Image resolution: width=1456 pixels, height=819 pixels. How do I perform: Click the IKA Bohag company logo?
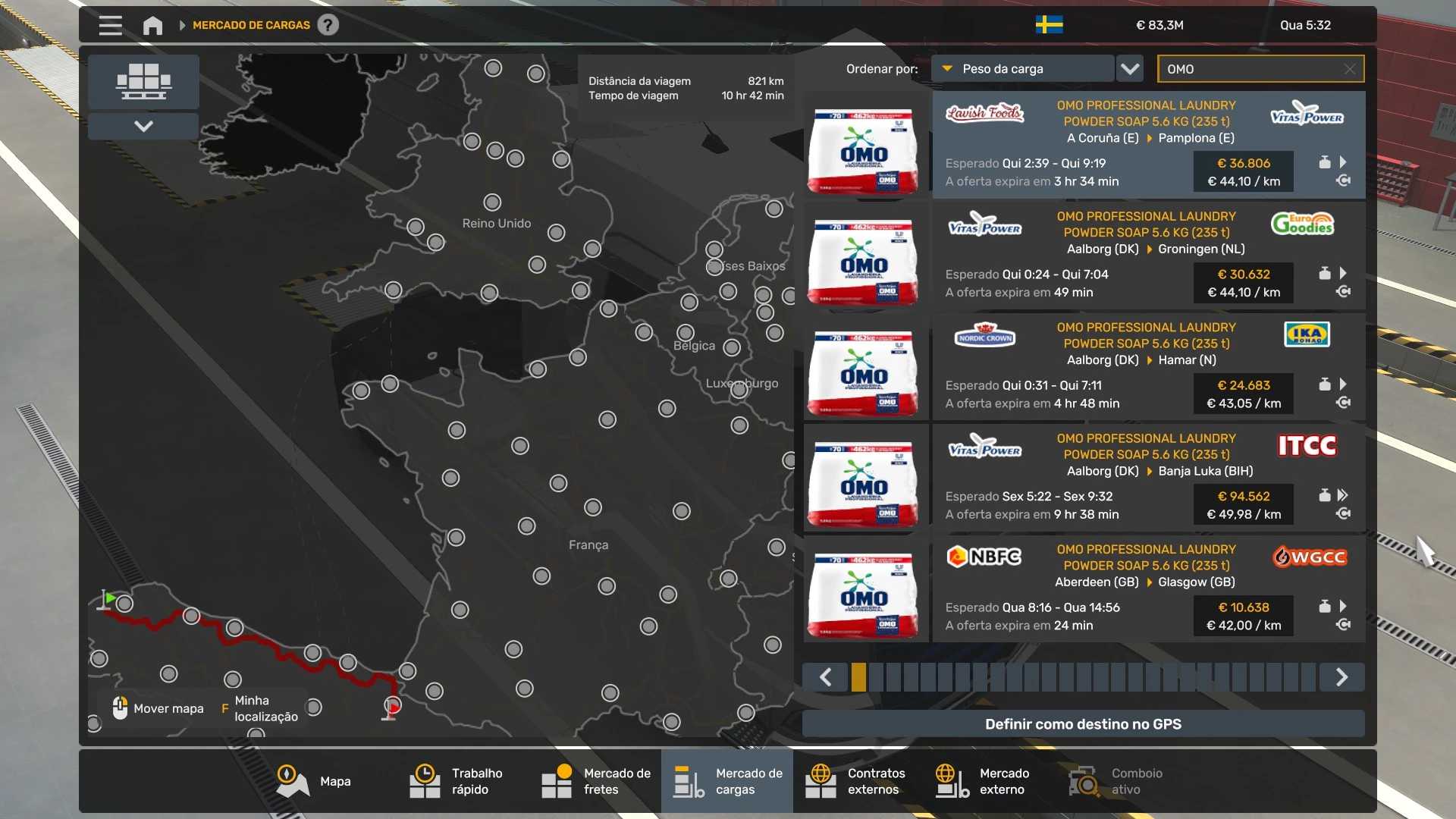1307,334
